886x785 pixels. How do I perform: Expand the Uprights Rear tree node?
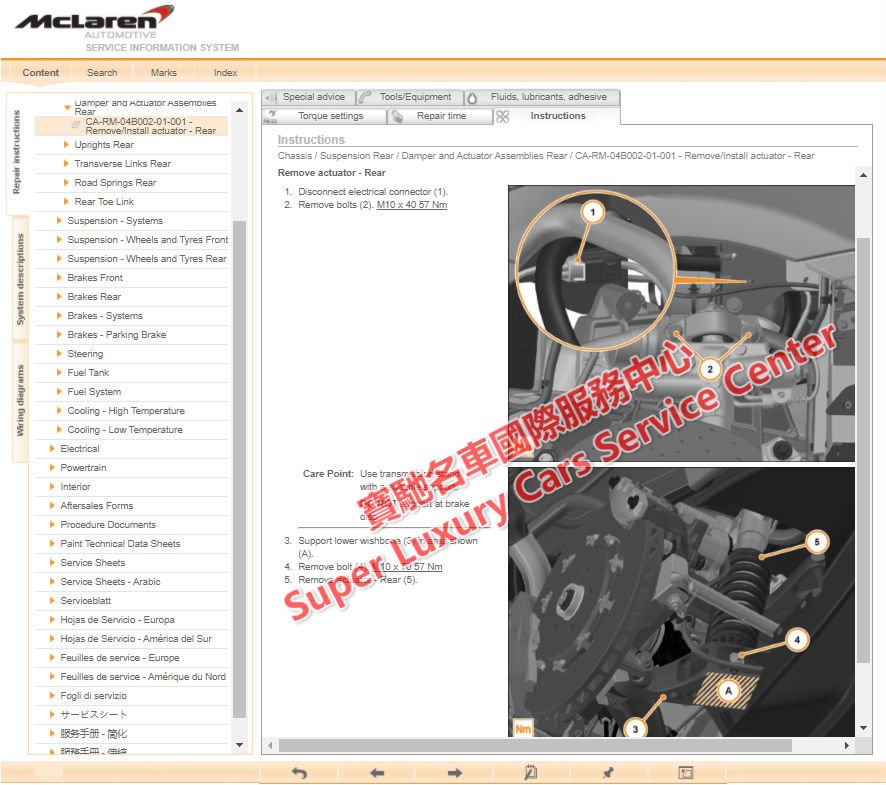pyautogui.click(x=67, y=145)
